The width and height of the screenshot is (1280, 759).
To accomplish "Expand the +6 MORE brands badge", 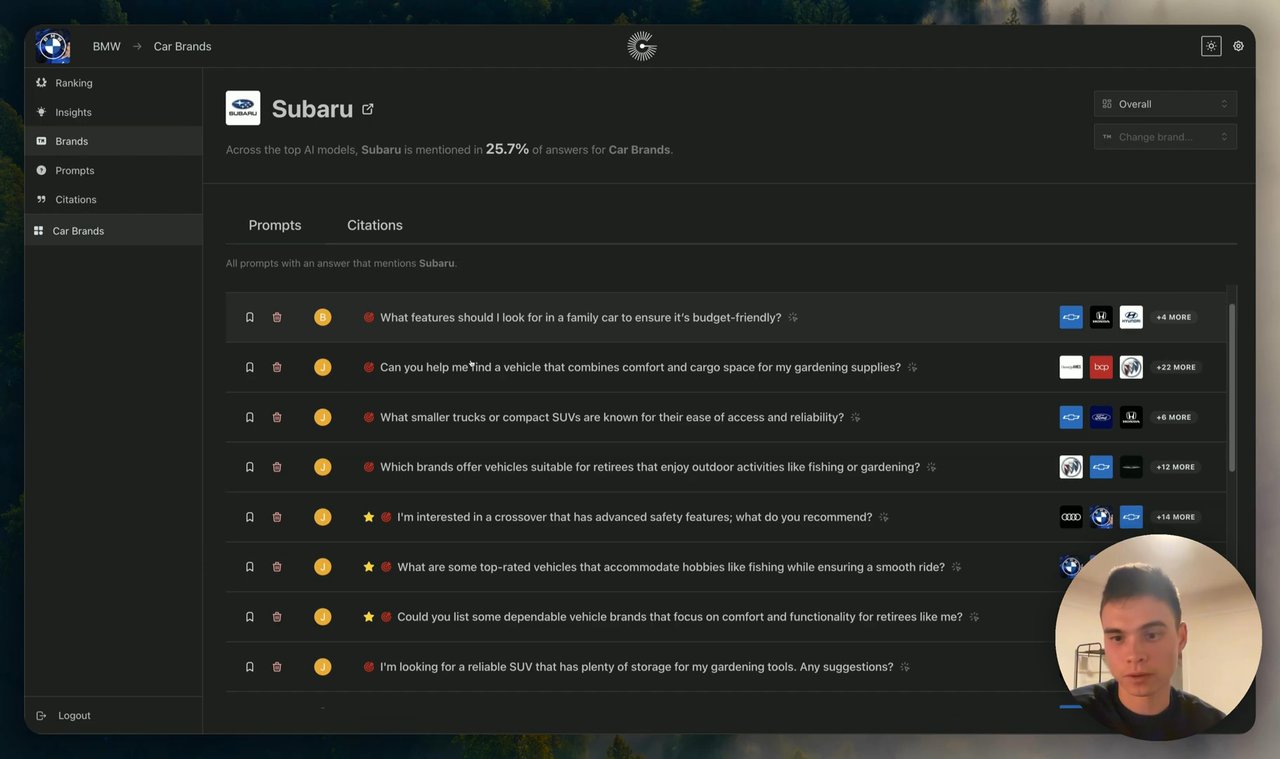I will [1174, 417].
